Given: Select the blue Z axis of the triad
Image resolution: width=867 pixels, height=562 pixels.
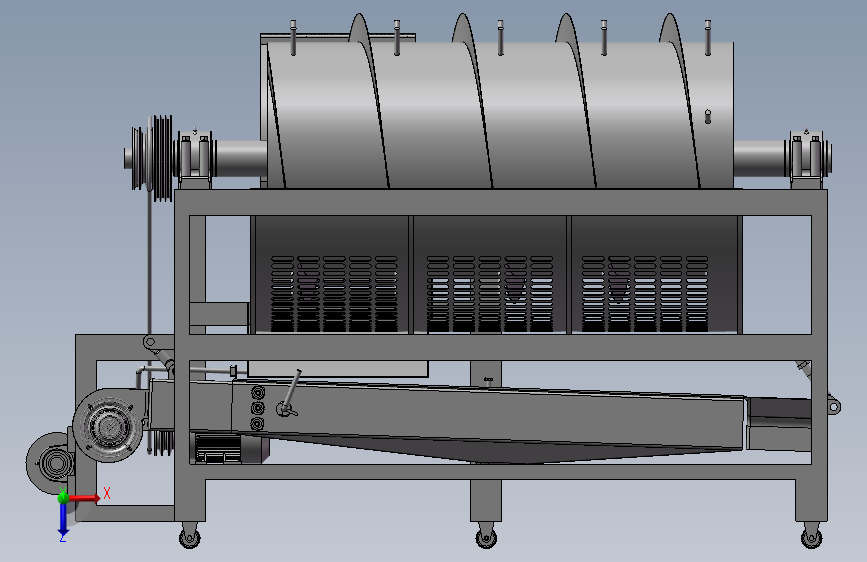Looking at the screenshot, I should pyautogui.click(x=63, y=519).
